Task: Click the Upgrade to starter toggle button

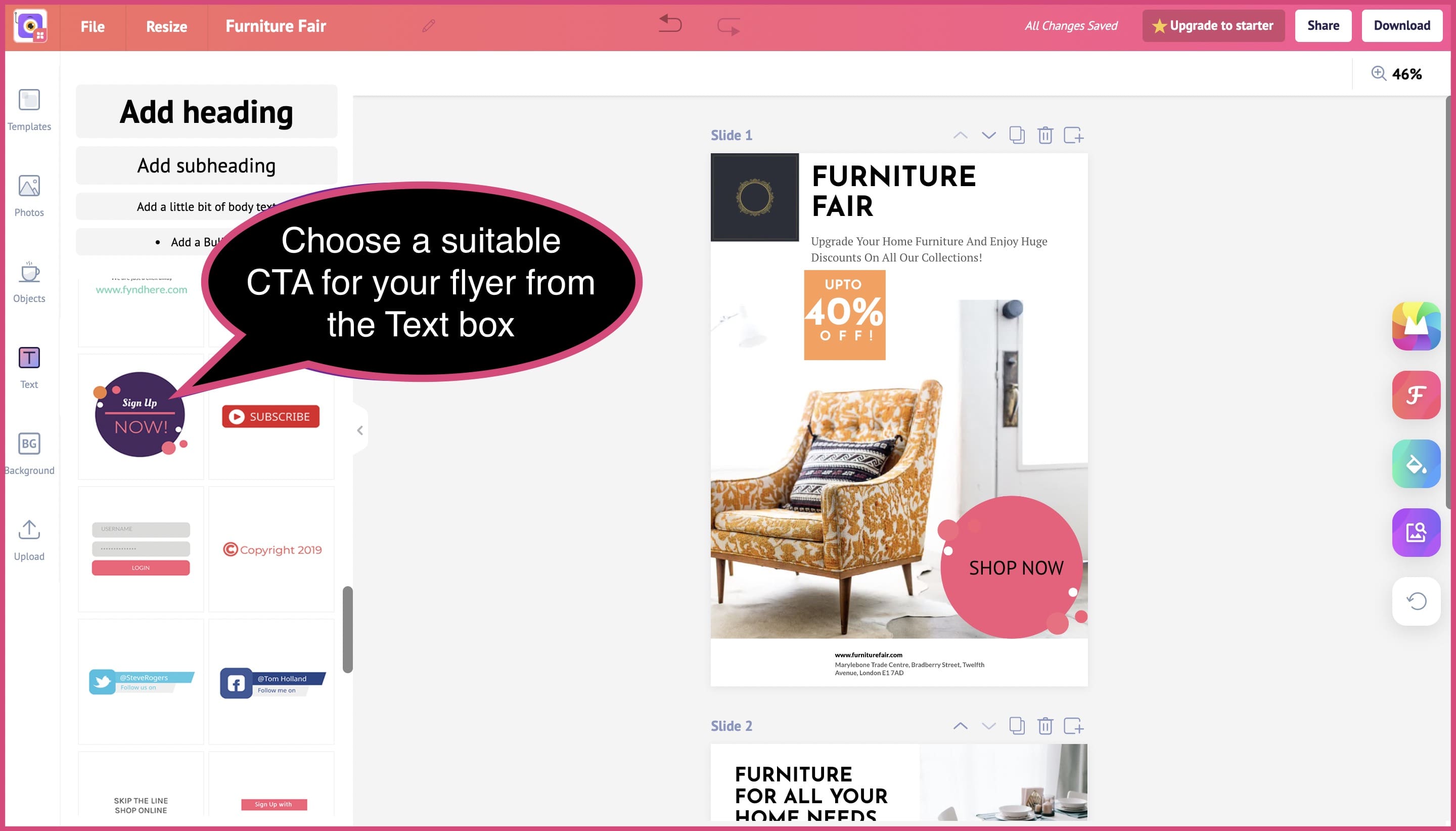Action: pyautogui.click(x=1213, y=25)
